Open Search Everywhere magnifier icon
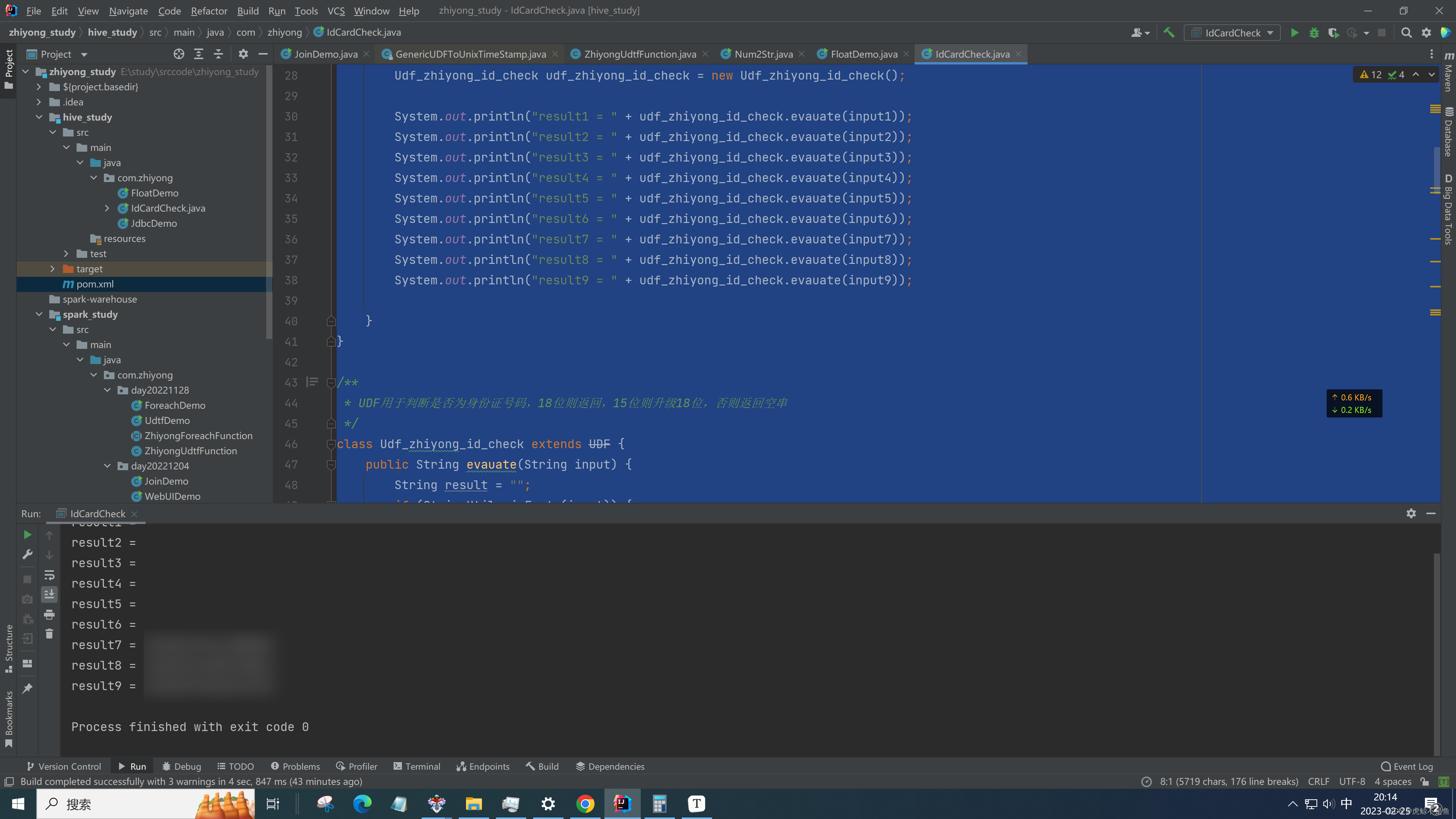The width and height of the screenshot is (1456, 819). tap(1407, 33)
